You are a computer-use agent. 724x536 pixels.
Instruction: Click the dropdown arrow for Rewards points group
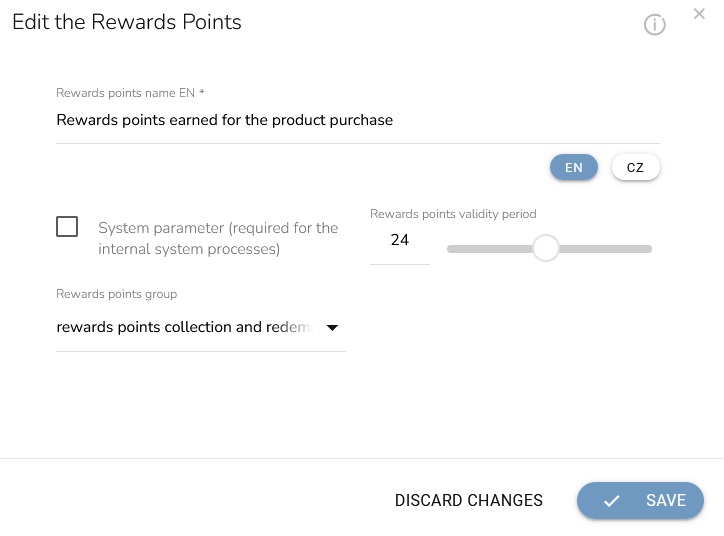point(333,327)
